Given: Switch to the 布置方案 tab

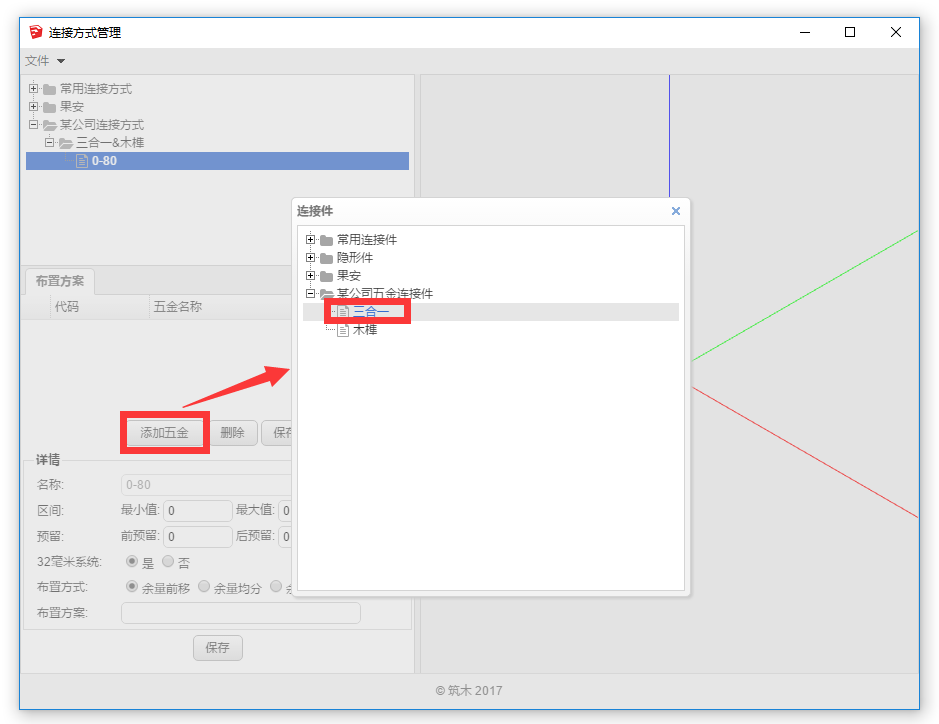Looking at the screenshot, I should point(60,281).
